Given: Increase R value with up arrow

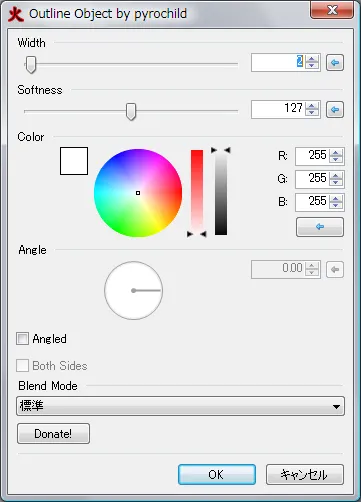Looking at the screenshot, I should click(x=336, y=153).
